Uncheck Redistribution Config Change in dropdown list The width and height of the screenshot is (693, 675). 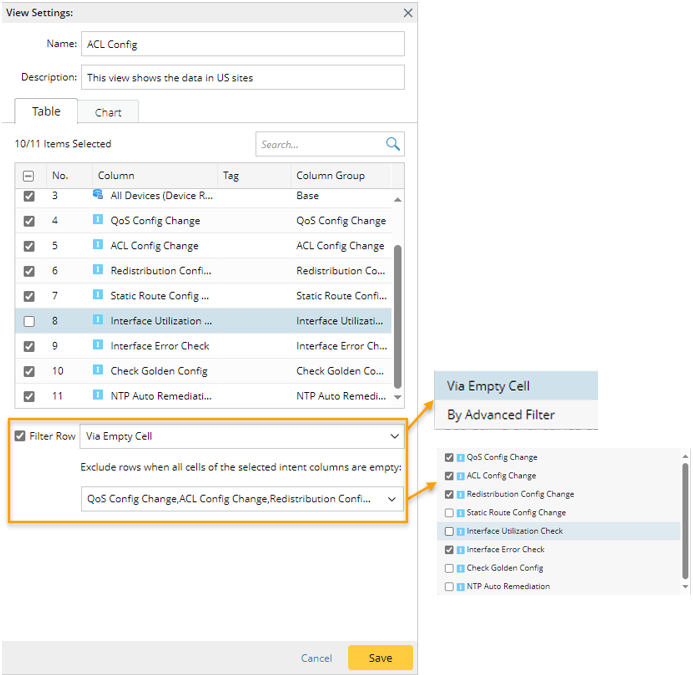click(x=449, y=495)
